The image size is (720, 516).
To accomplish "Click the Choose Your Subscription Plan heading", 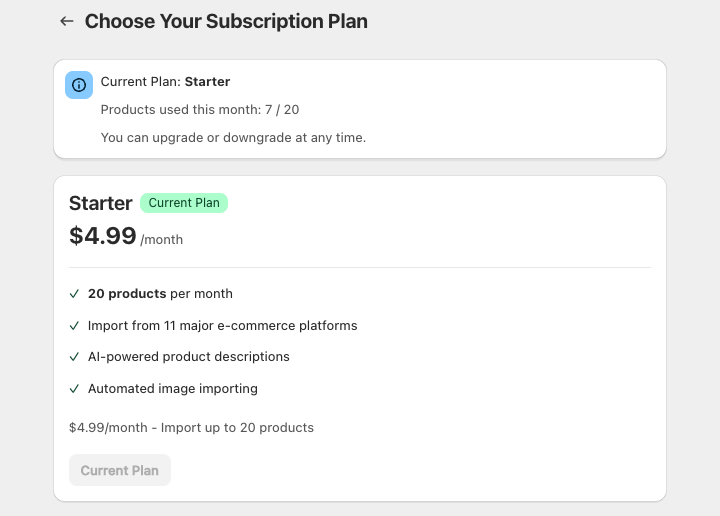I will (226, 21).
